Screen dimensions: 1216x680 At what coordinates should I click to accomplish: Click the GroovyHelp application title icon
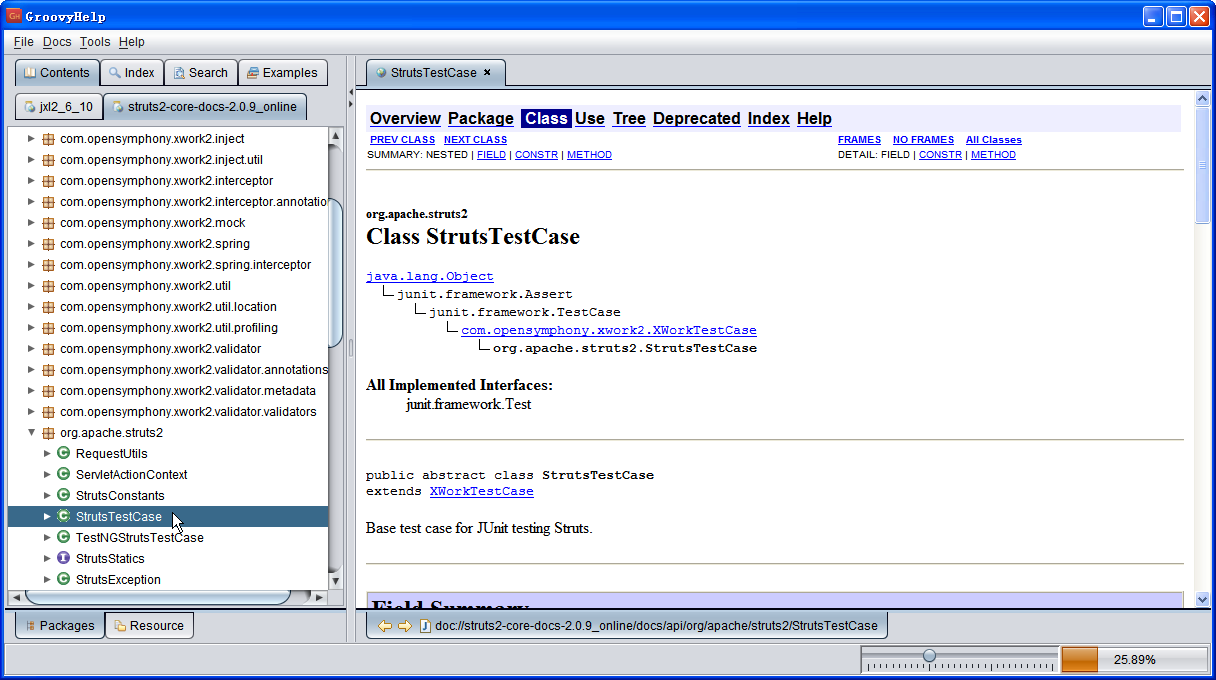pos(14,16)
